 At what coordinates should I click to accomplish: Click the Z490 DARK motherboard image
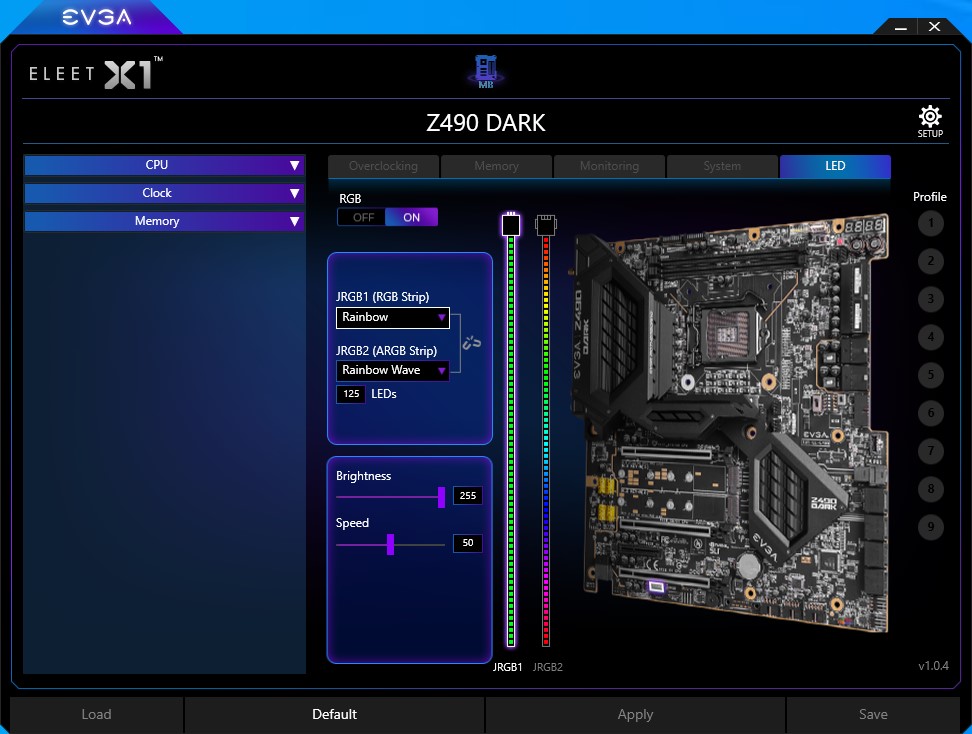click(730, 423)
